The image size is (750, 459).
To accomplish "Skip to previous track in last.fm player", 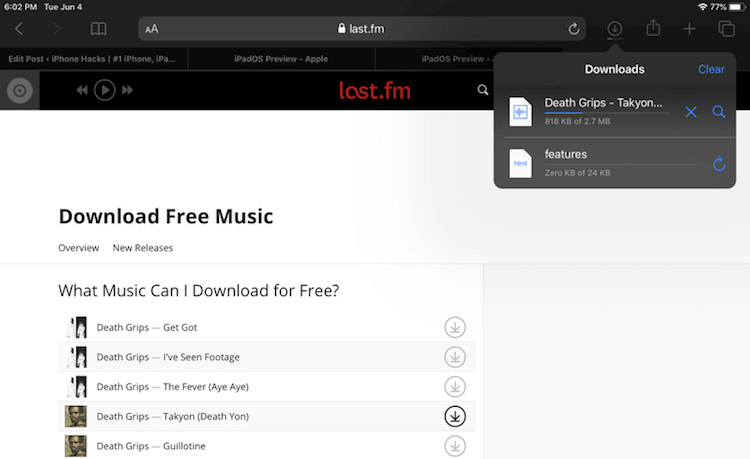I will click(x=82, y=90).
